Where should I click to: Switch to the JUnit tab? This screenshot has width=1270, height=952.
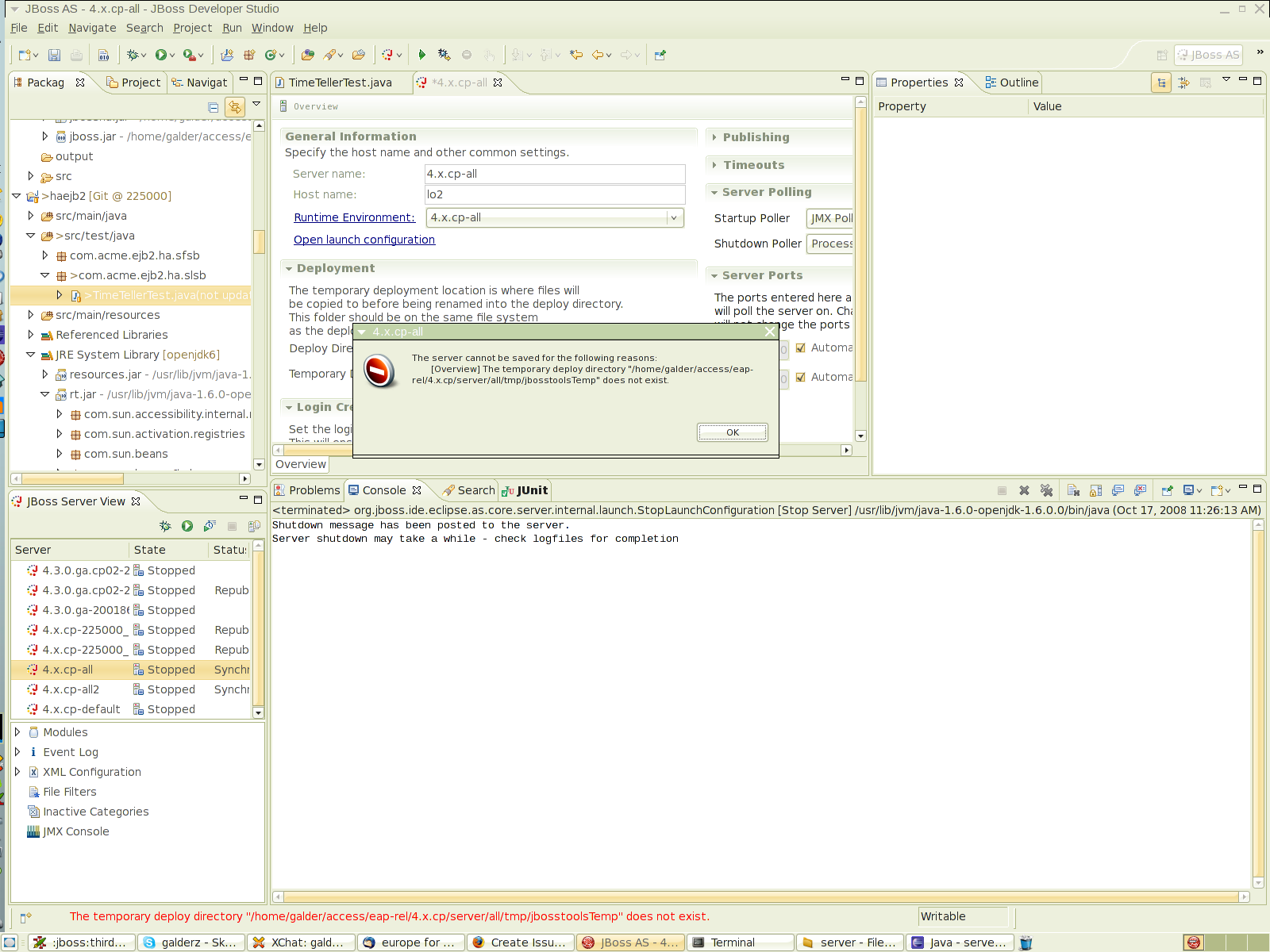pyautogui.click(x=525, y=490)
